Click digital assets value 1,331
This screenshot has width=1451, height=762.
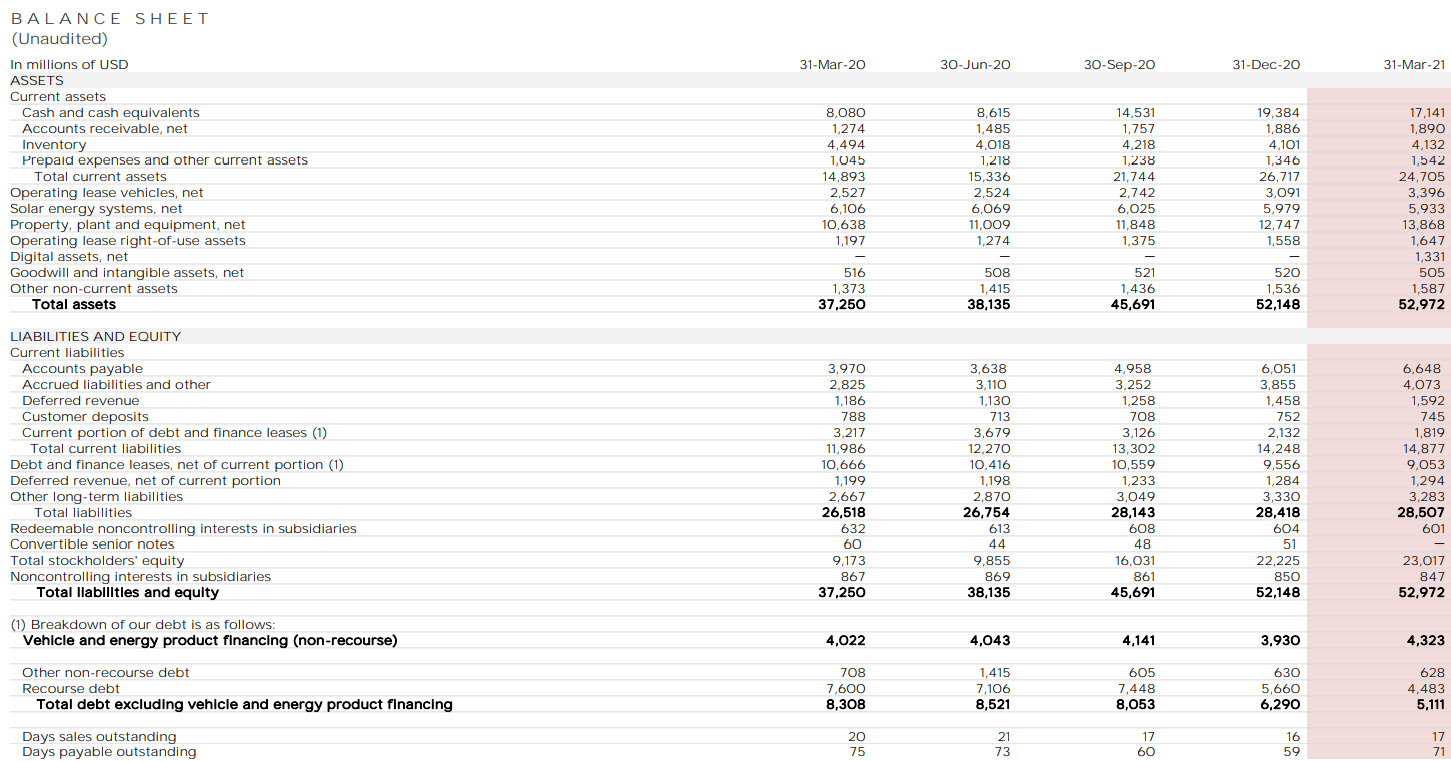point(1429,256)
